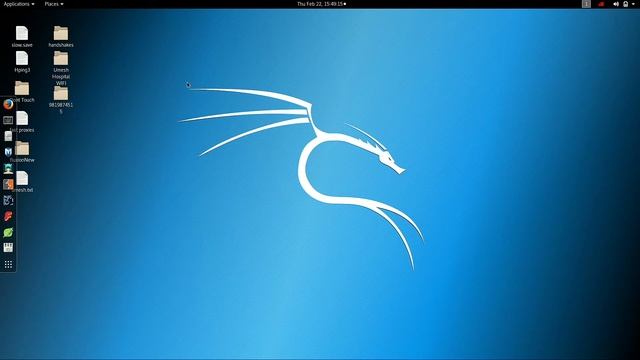Screen dimensions: 640x360
Task: Launch Armitage from the dock
Action: (x=8, y=168)
